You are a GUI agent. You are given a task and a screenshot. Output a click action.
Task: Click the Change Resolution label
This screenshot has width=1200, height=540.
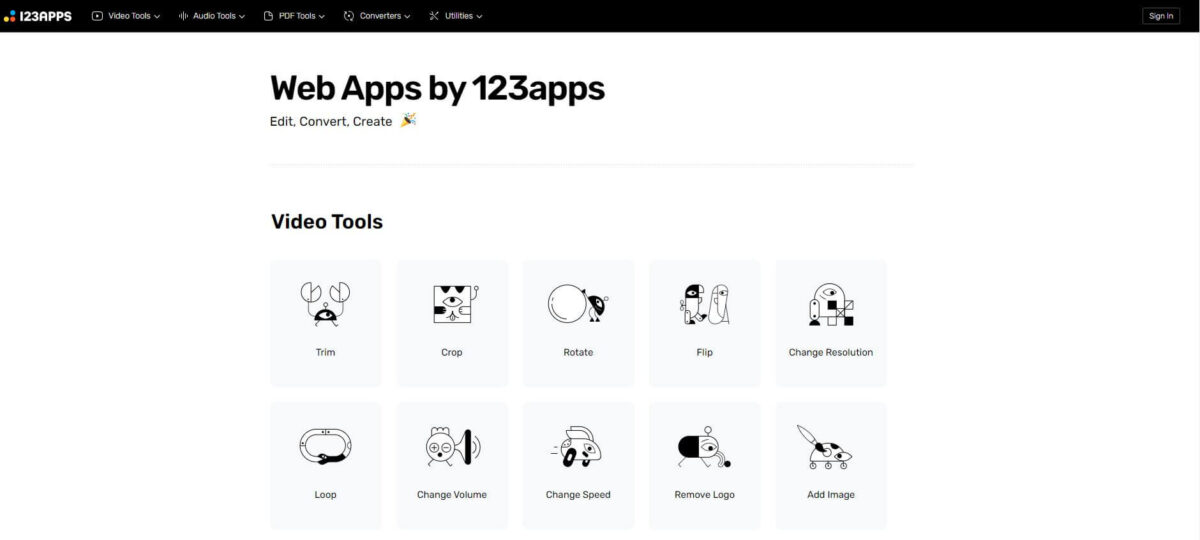(x=831, y=352)
